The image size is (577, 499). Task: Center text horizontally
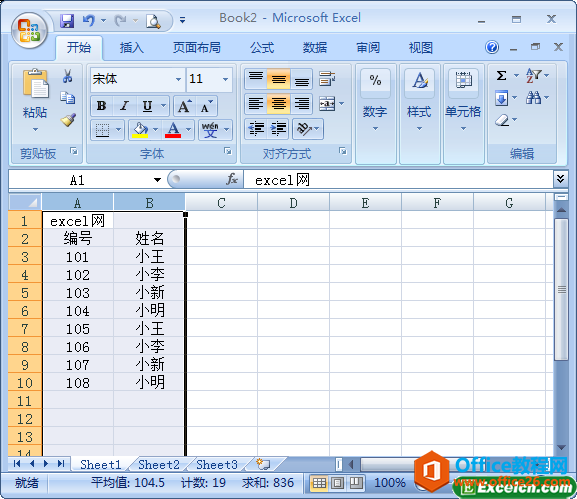pos(279,104)
